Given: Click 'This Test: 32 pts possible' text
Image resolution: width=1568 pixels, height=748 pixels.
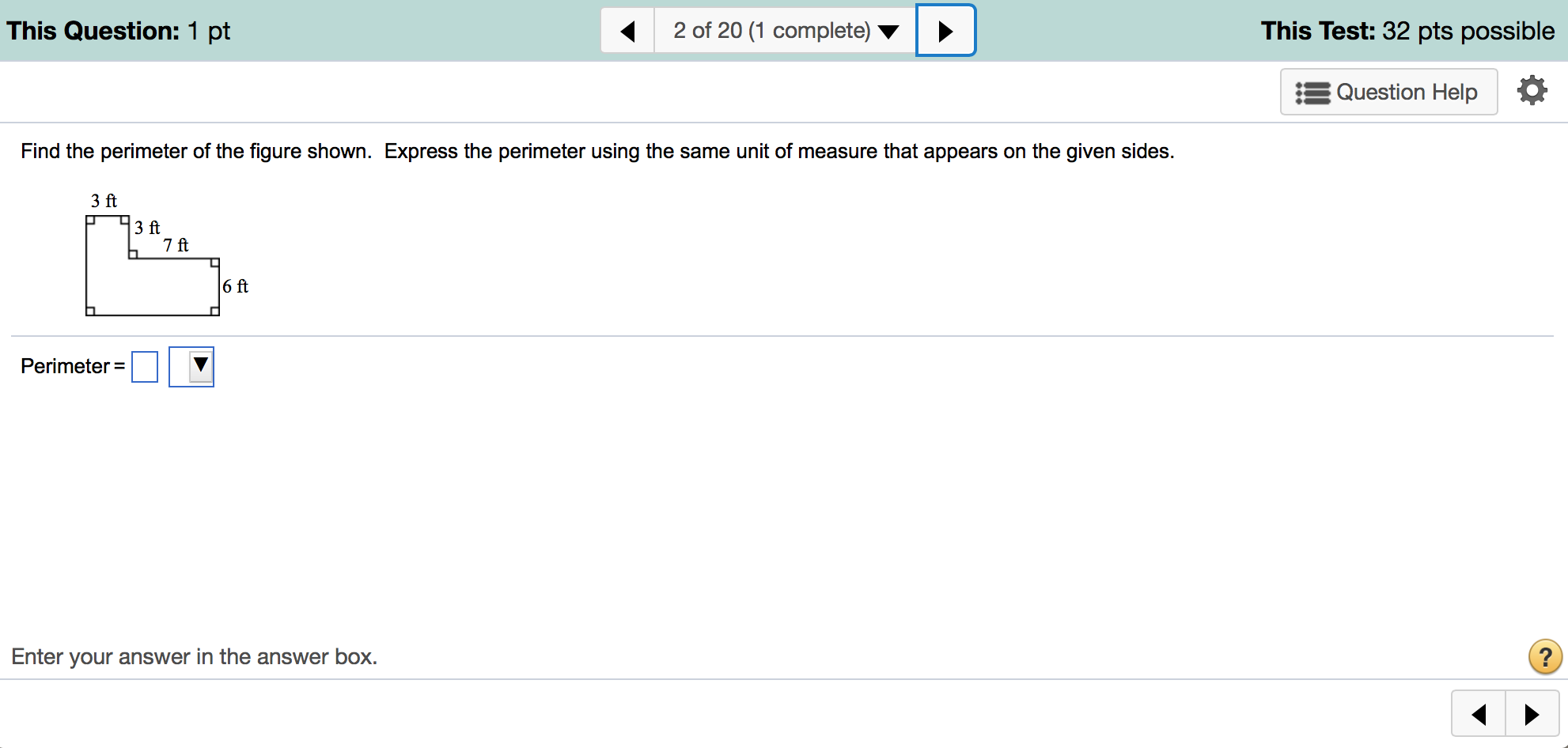Looking at the screenshot, I should pos(1407,31).
